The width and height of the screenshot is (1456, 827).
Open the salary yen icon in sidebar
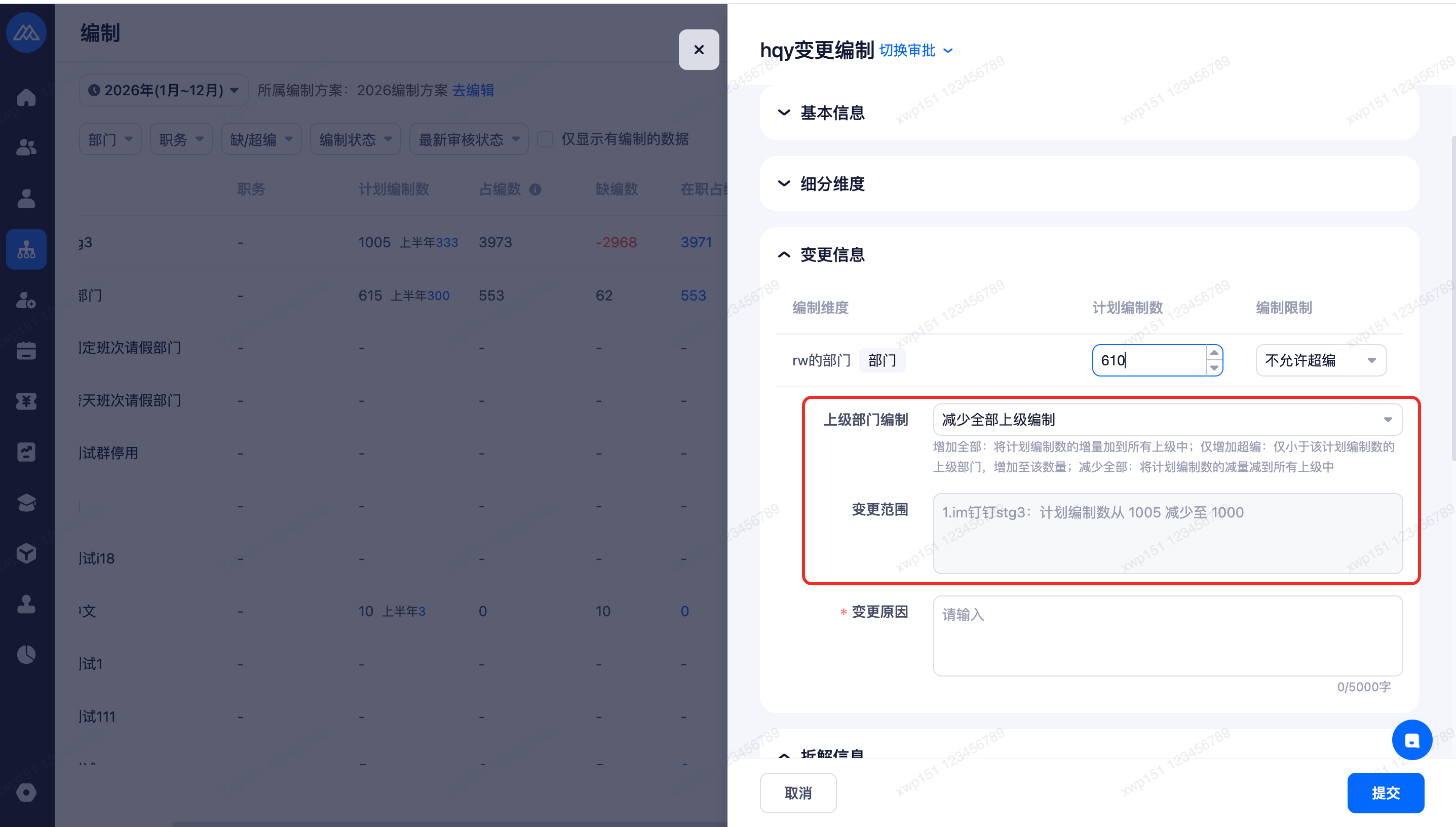click(x=26, y=401)
